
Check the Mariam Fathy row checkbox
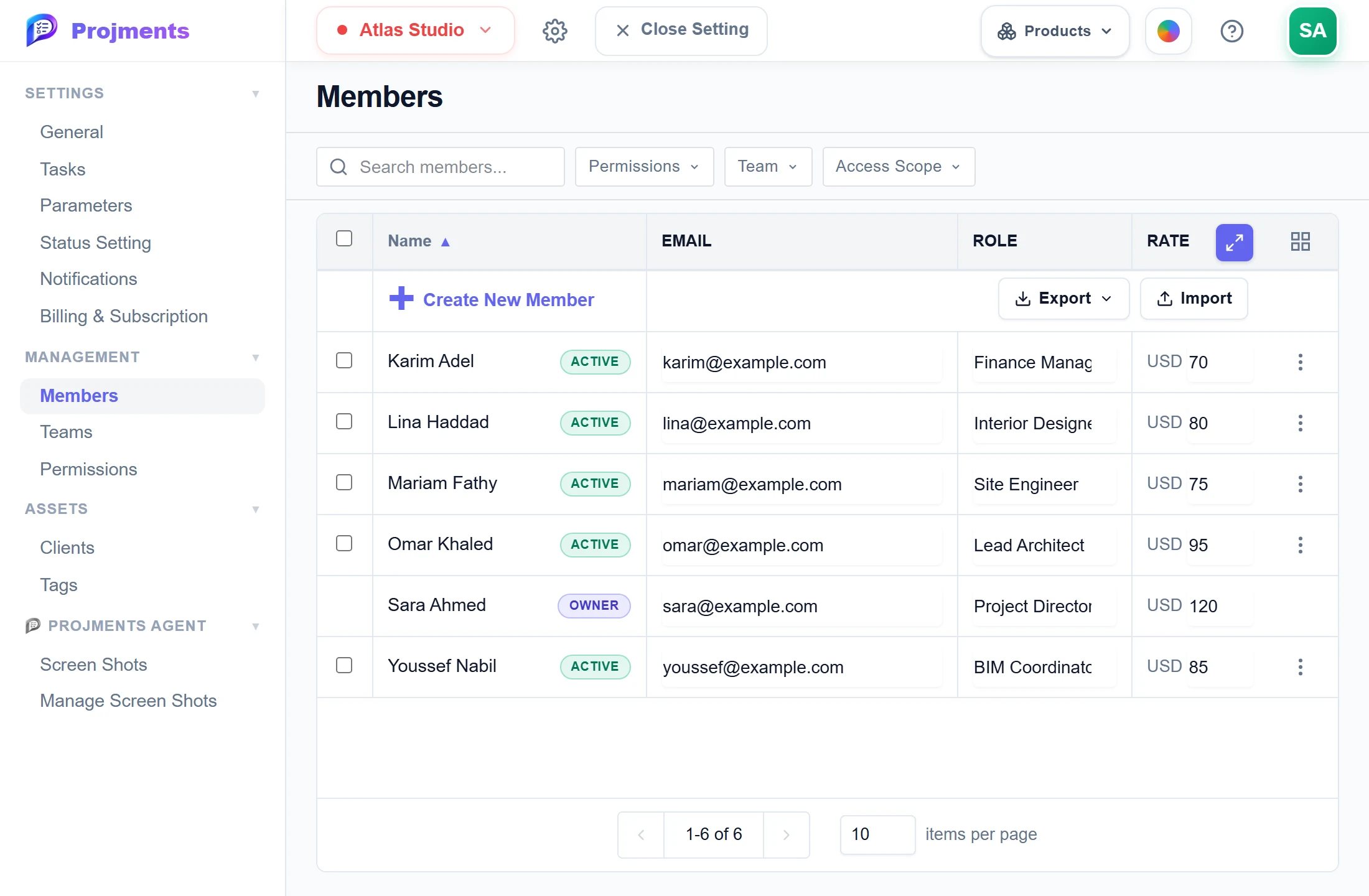[x=344, y=482]
